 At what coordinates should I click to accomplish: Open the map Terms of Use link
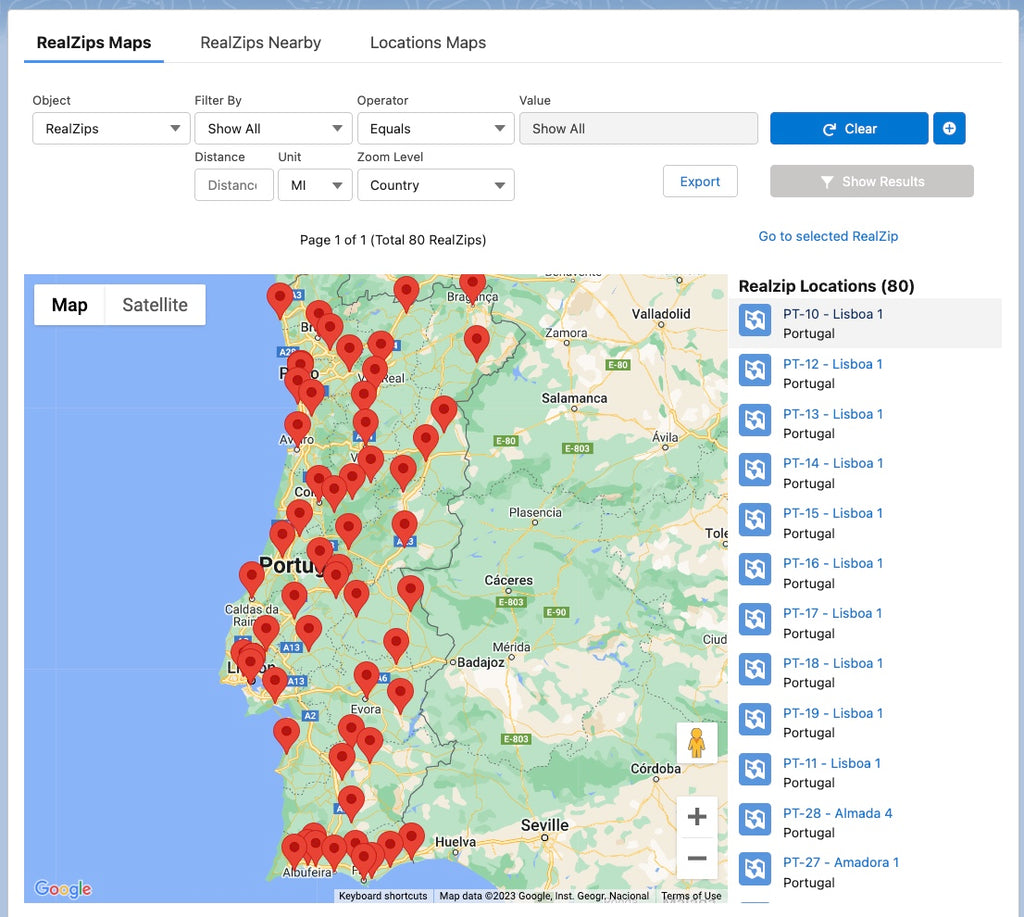point(691,896)
